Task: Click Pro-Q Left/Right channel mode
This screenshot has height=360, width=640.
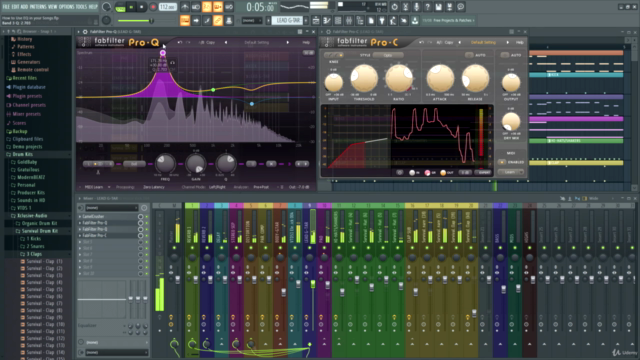Action: 217,187
